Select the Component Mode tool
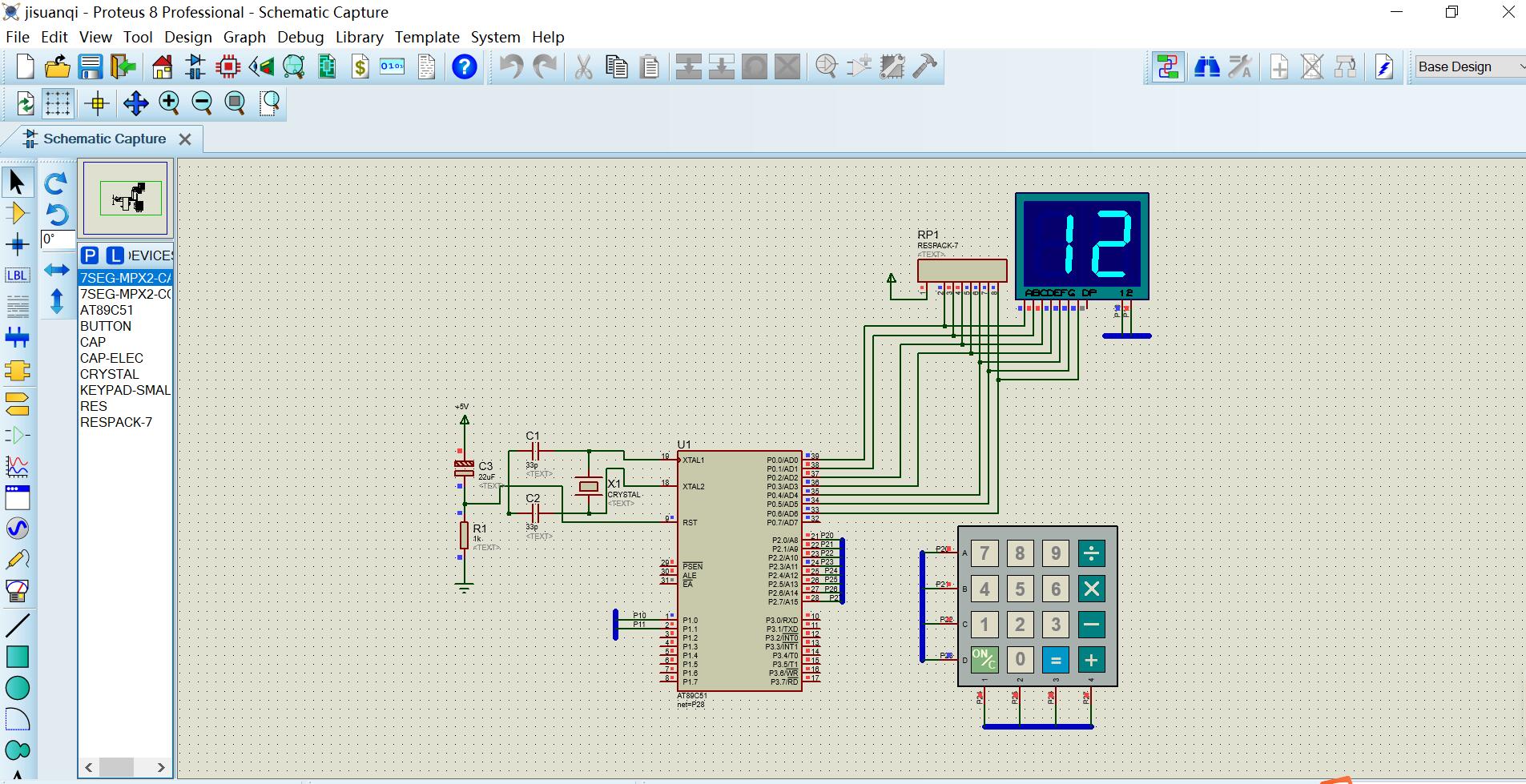This screenshot has width=1526, height=784. point(17,213)
